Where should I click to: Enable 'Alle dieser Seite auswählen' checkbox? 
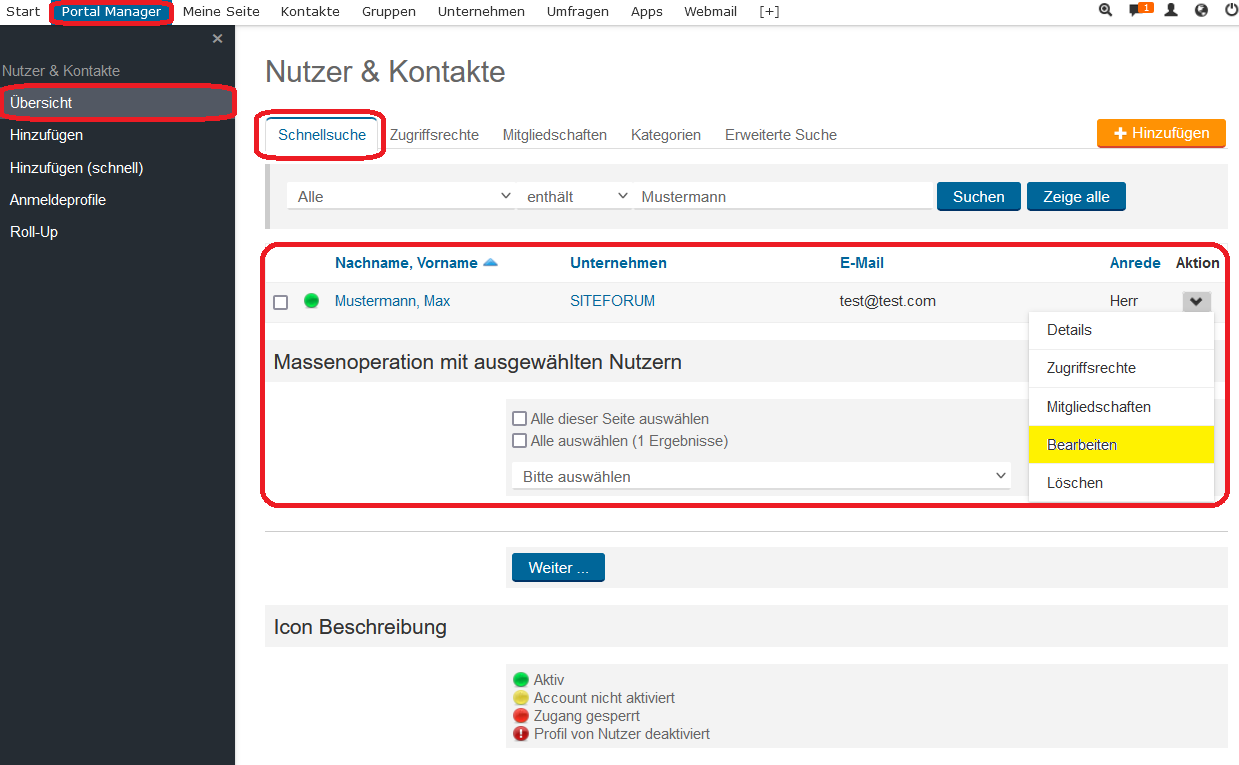click(519, 419)
